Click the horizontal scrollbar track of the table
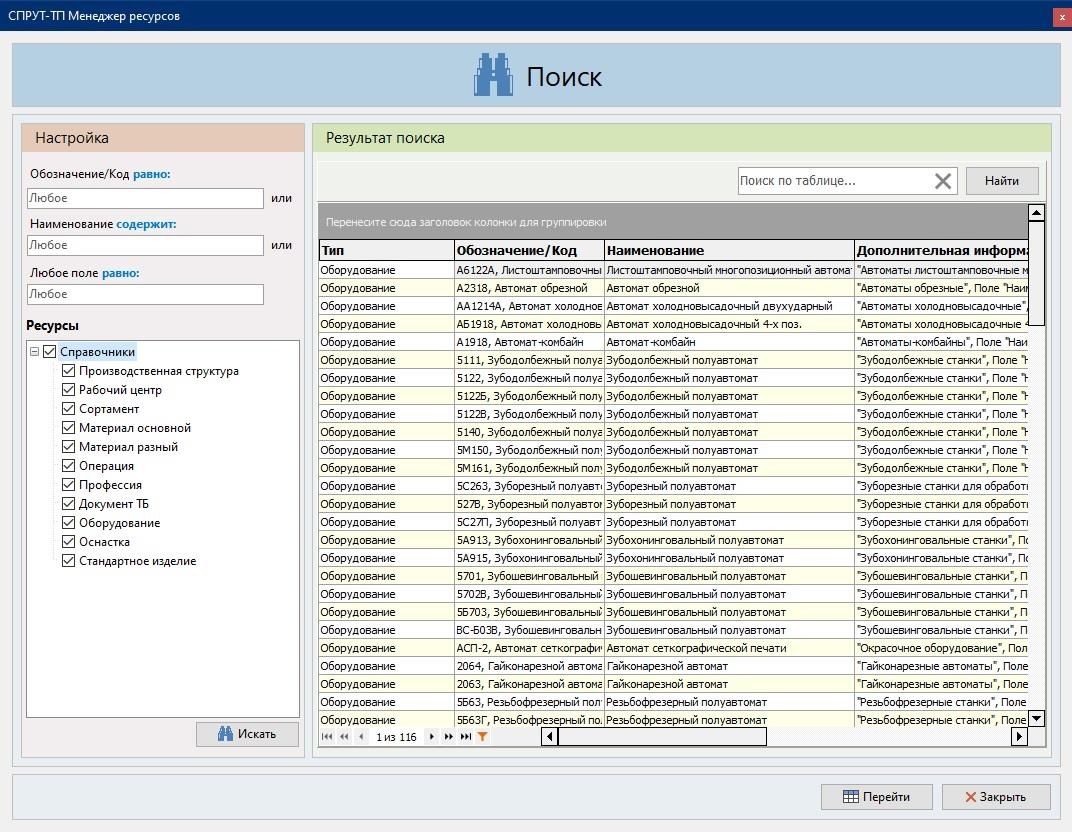 coord(888,737)
